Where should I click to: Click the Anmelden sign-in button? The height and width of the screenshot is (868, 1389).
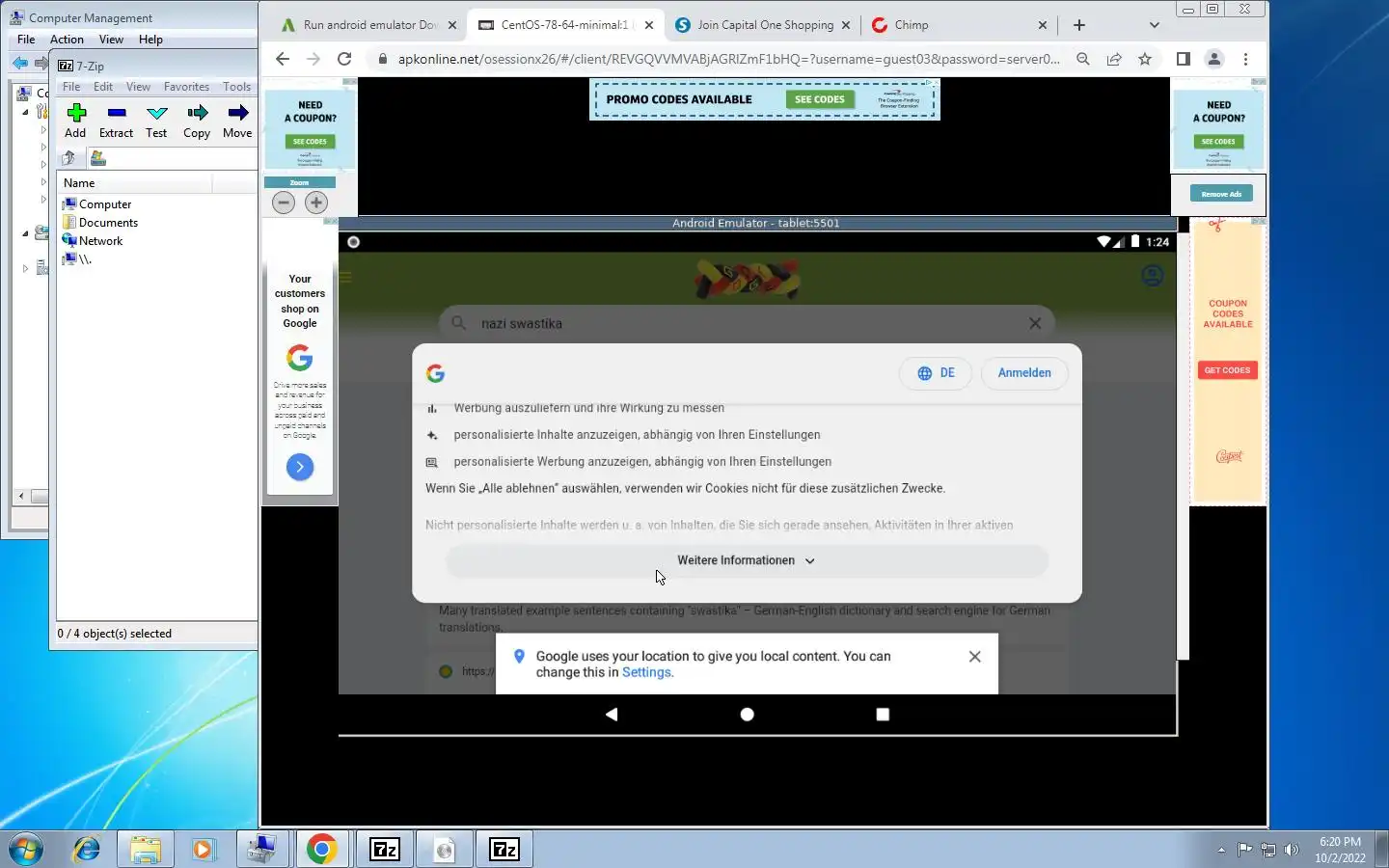[1024, 373]
